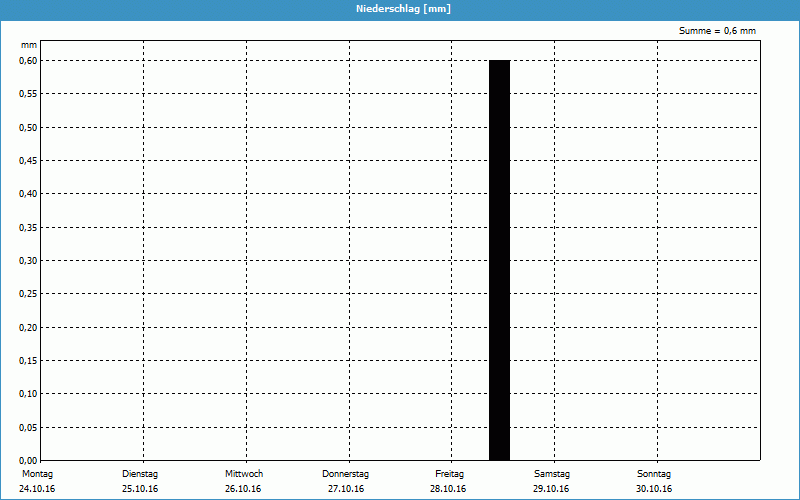800x500 pixels.
Task: Click the 0,05 y-axis value
Action: [x=28, y=428]
